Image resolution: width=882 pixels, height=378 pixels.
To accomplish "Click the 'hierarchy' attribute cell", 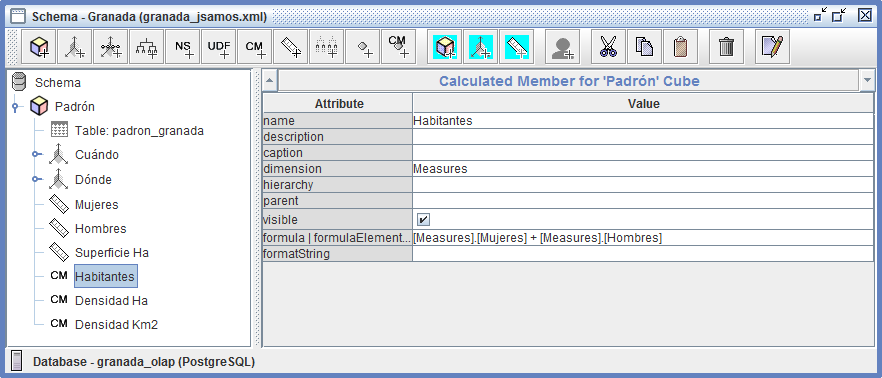I will pyautogui.click(x=338, y=184).
